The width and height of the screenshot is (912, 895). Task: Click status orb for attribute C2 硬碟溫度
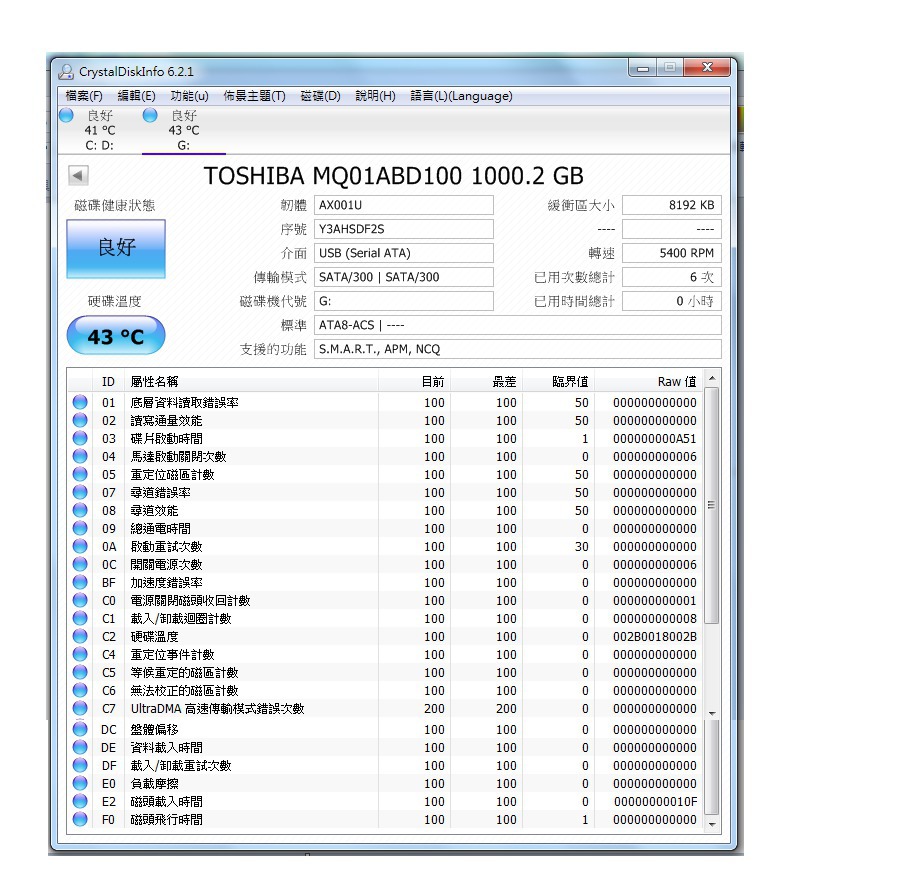[80, 636]
